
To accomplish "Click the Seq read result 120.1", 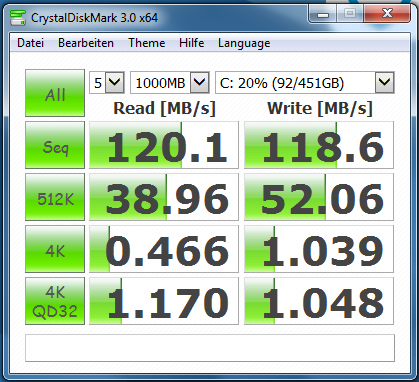I will 164,145.
